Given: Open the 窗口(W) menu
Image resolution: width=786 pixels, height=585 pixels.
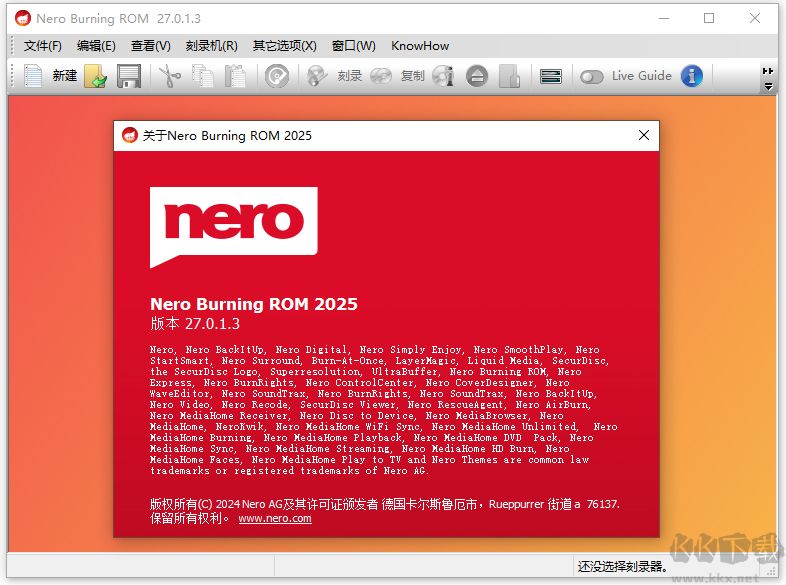Looking at the screenshot, I should pyautogui.click(x=354, y=46).
